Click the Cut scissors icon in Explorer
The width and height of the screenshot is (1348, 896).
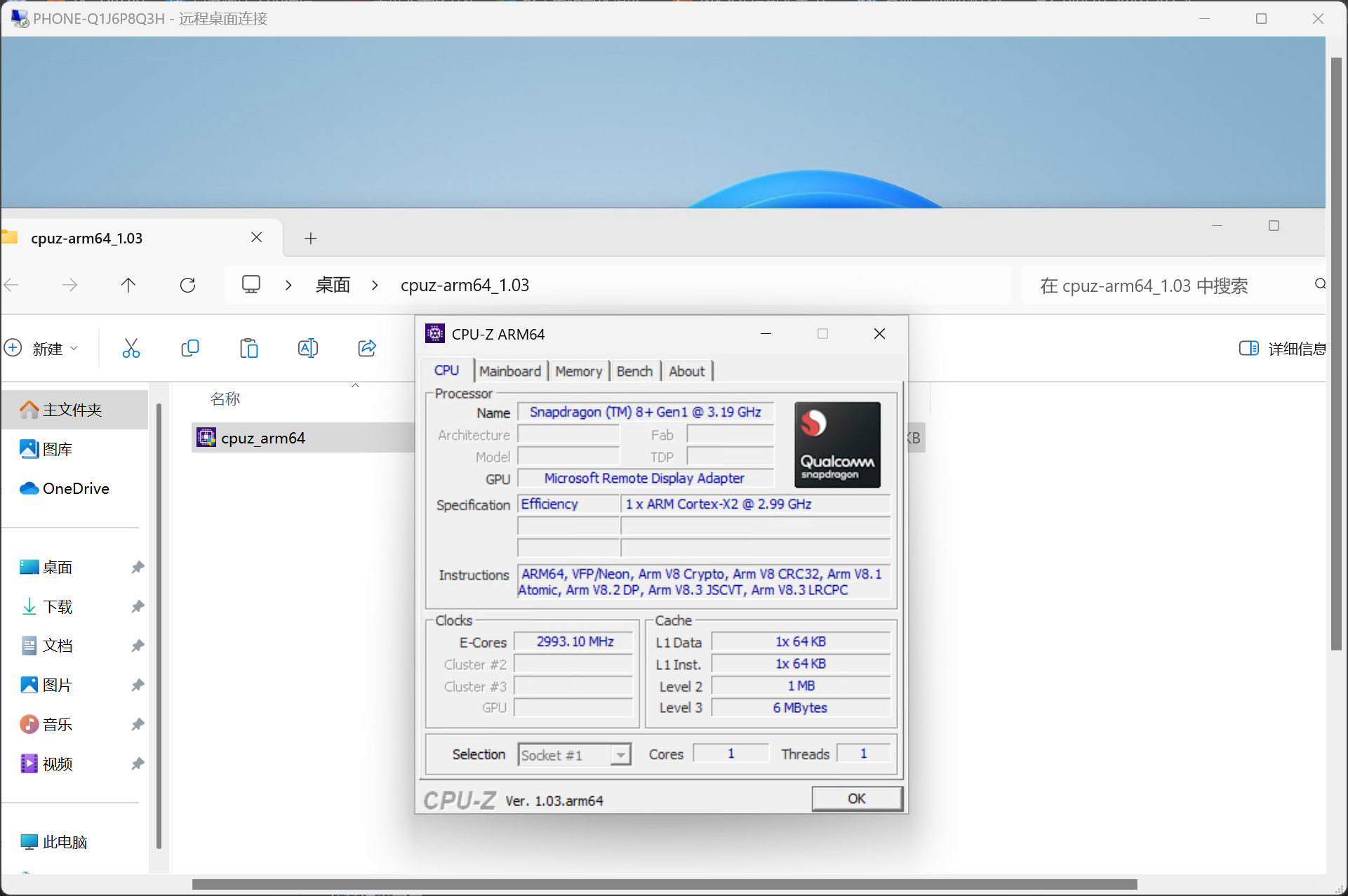tap(131, 348)
